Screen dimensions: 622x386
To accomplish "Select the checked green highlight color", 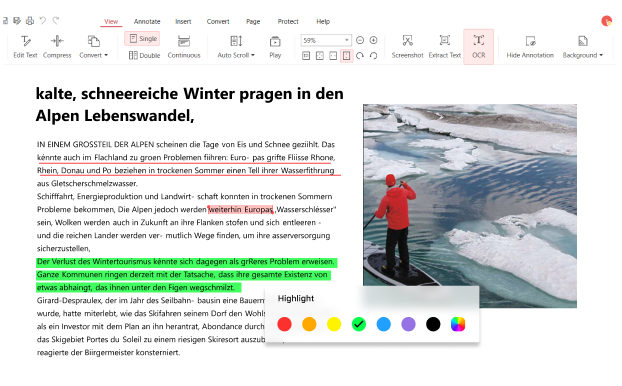I will pos(359,324).
